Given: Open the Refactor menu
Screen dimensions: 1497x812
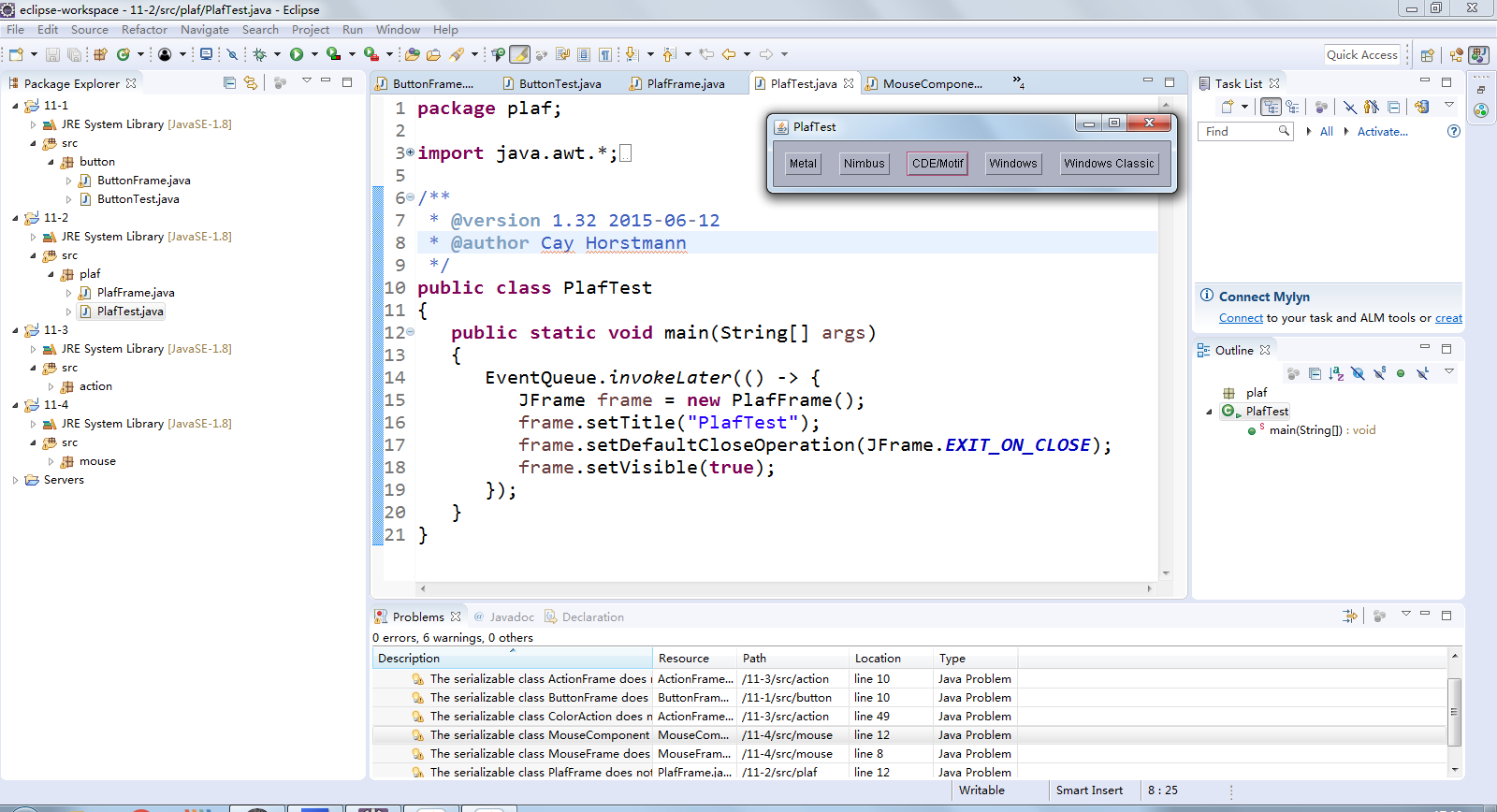Looking at the screenshot, I should [144, 29].
